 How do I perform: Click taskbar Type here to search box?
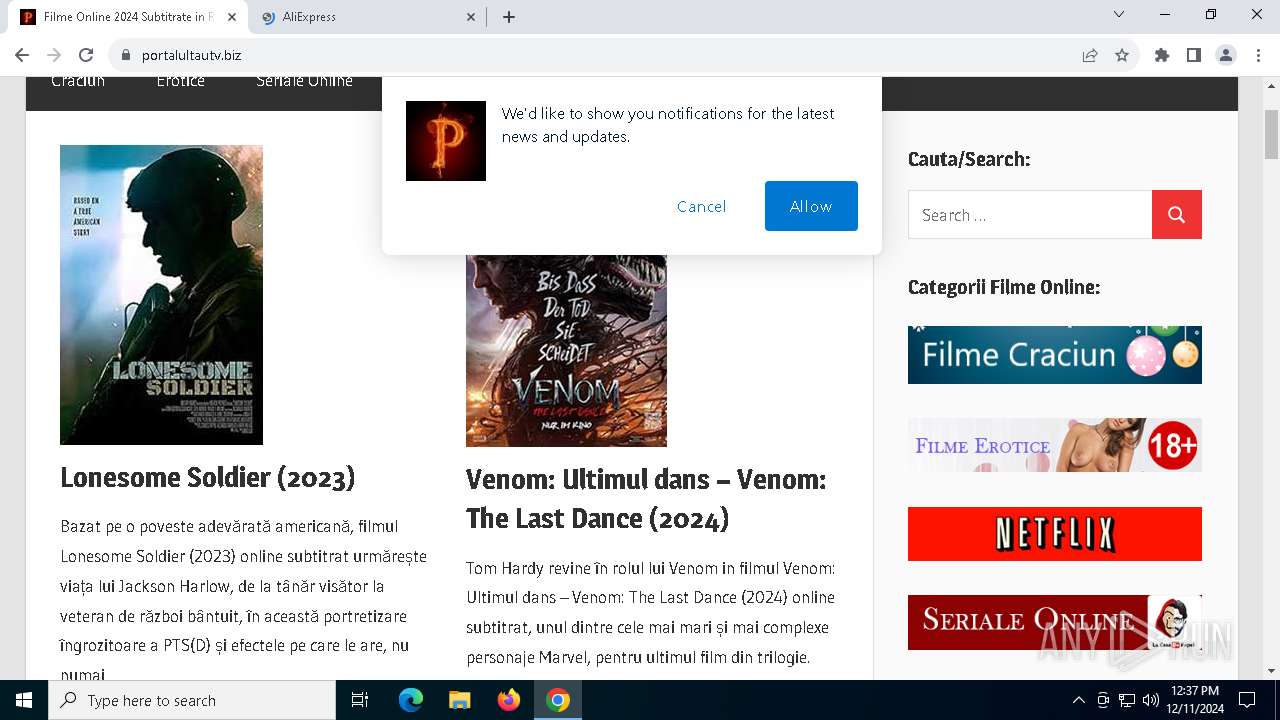(x=192, y=700)
